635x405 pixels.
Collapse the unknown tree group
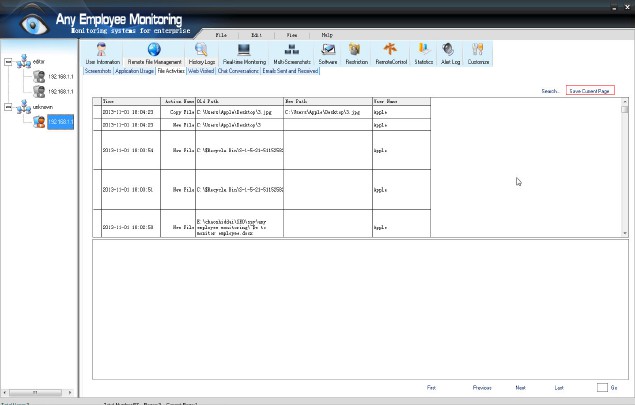8,107
